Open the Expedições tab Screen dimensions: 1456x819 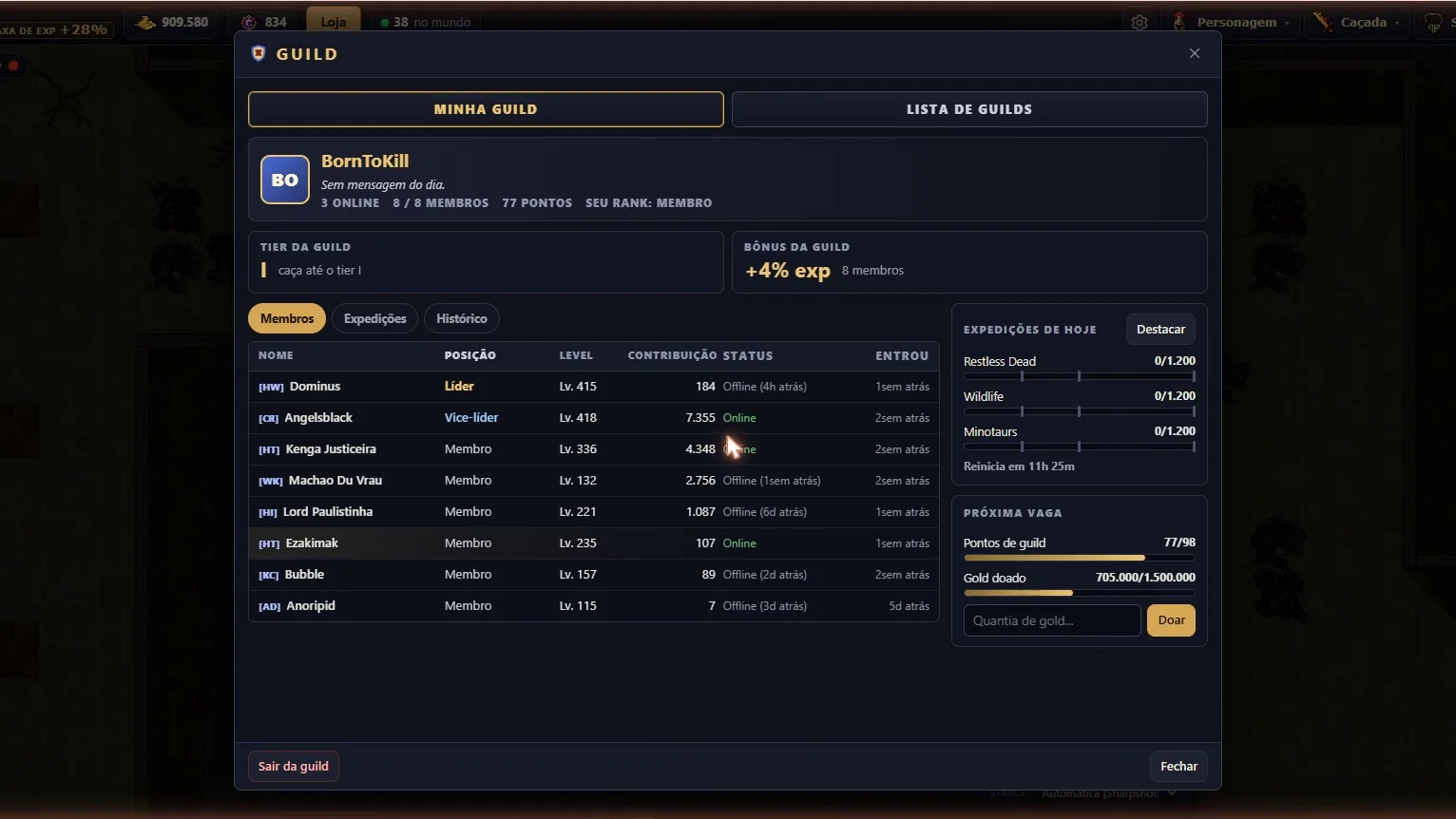pyautogui.click(x=375, y=318)
